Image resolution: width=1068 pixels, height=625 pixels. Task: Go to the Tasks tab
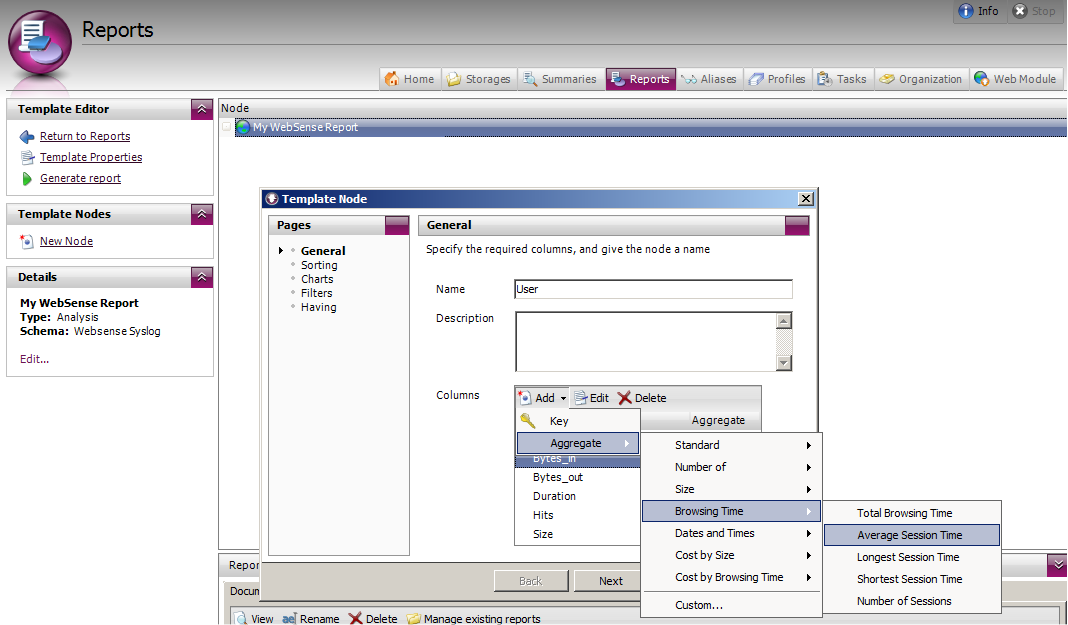pos(842,79)
